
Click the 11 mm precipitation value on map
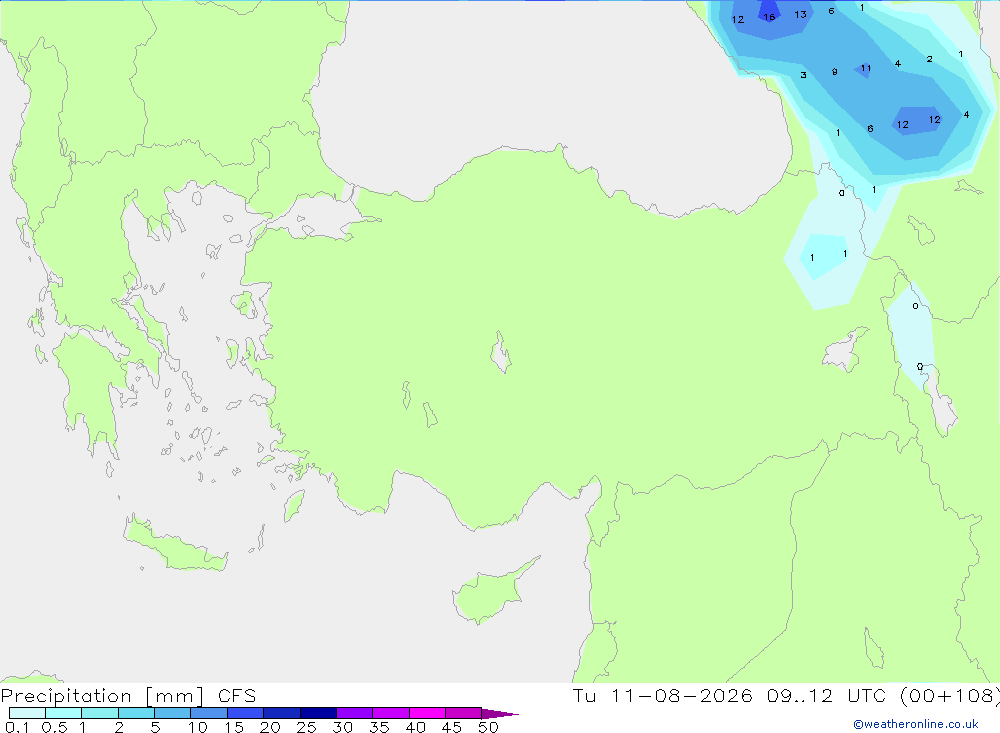865,68
